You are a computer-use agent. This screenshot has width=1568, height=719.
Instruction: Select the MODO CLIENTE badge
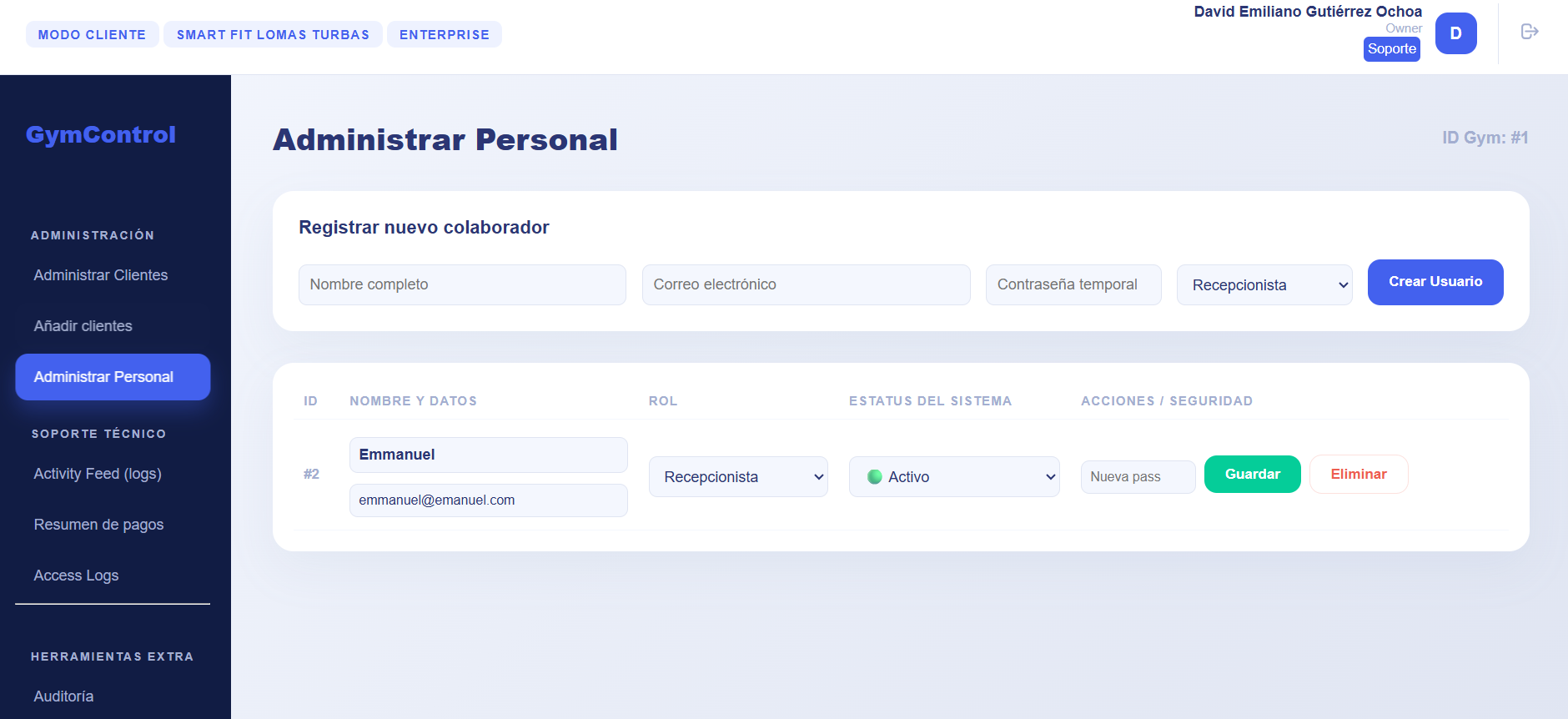click(x=92, y=34)
